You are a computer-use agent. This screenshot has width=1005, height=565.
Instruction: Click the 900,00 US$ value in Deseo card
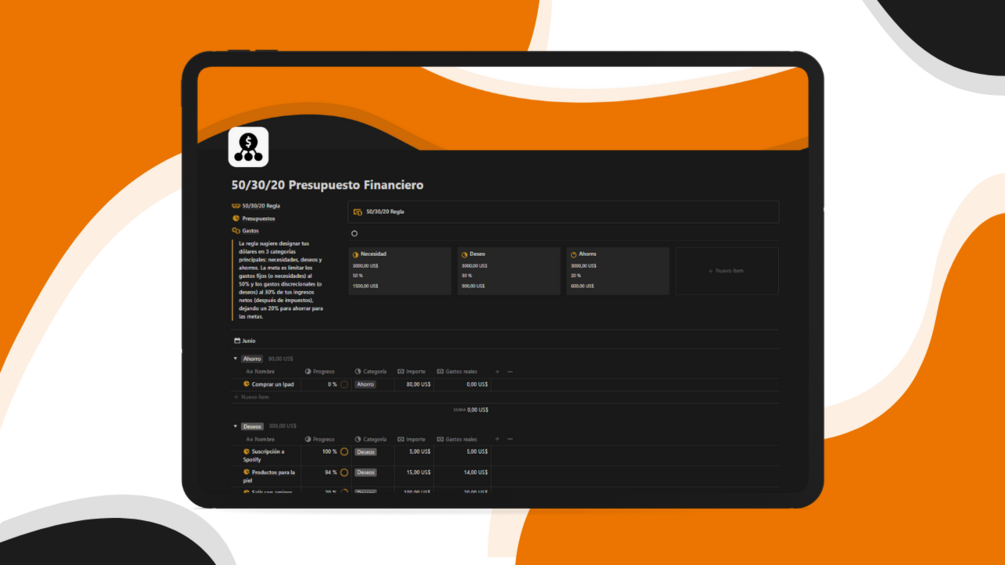[x=473, y=286]
